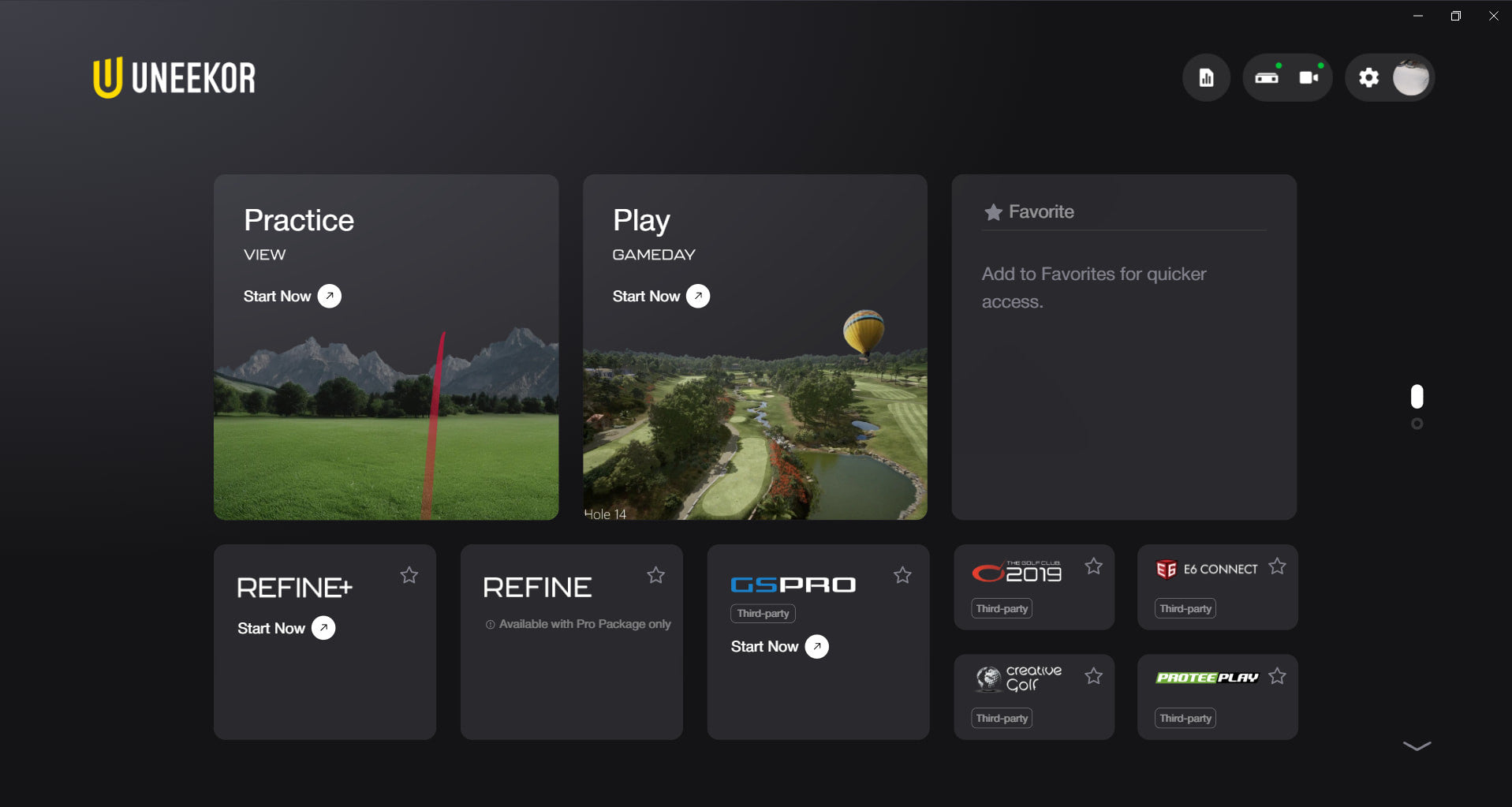1512x807 pixels.
Task: Go to next page with down chevron
Action: tap(1417, 745)
